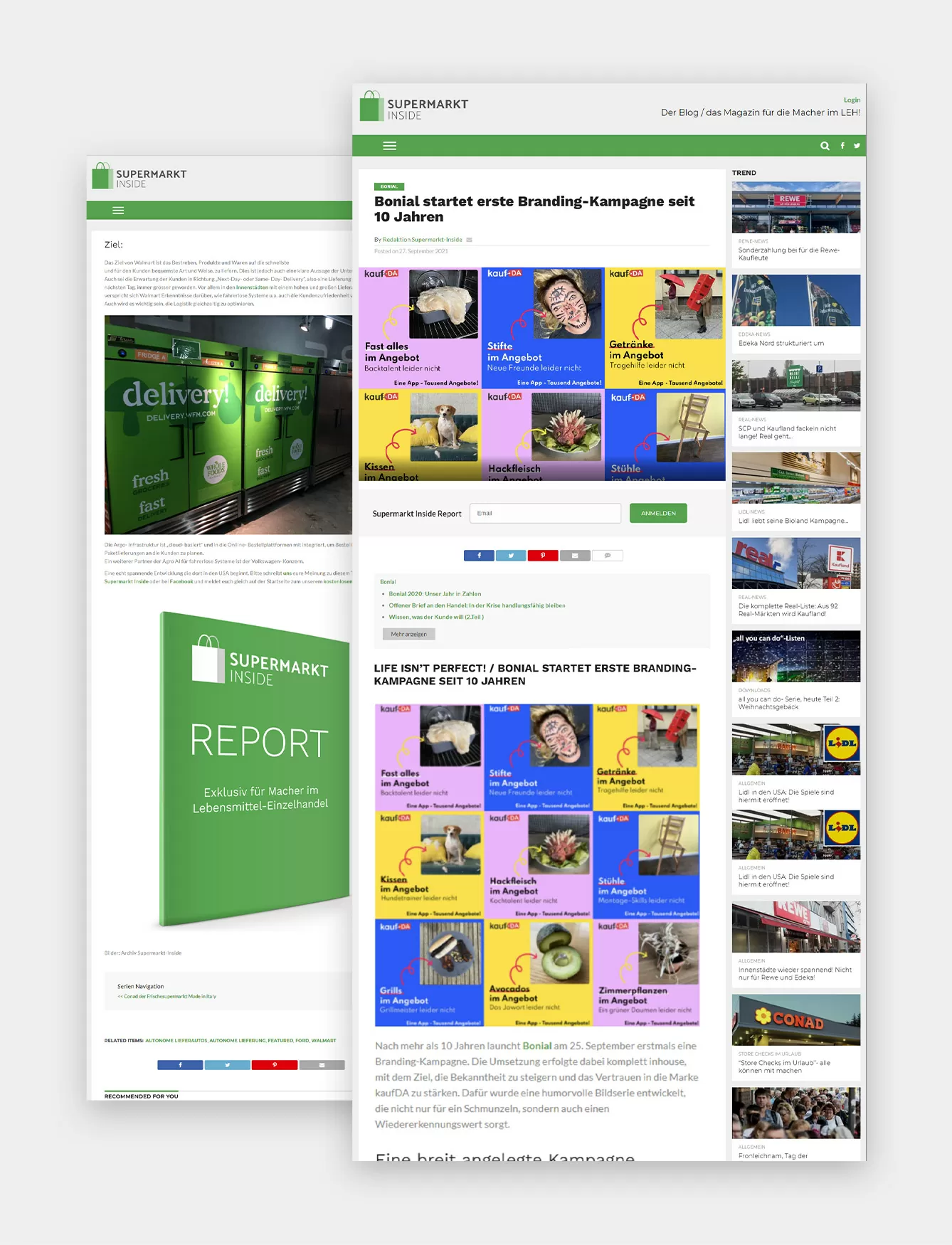952x1245 pixels.
Task: Click the FORD related tag
Action: point(302,1041)
